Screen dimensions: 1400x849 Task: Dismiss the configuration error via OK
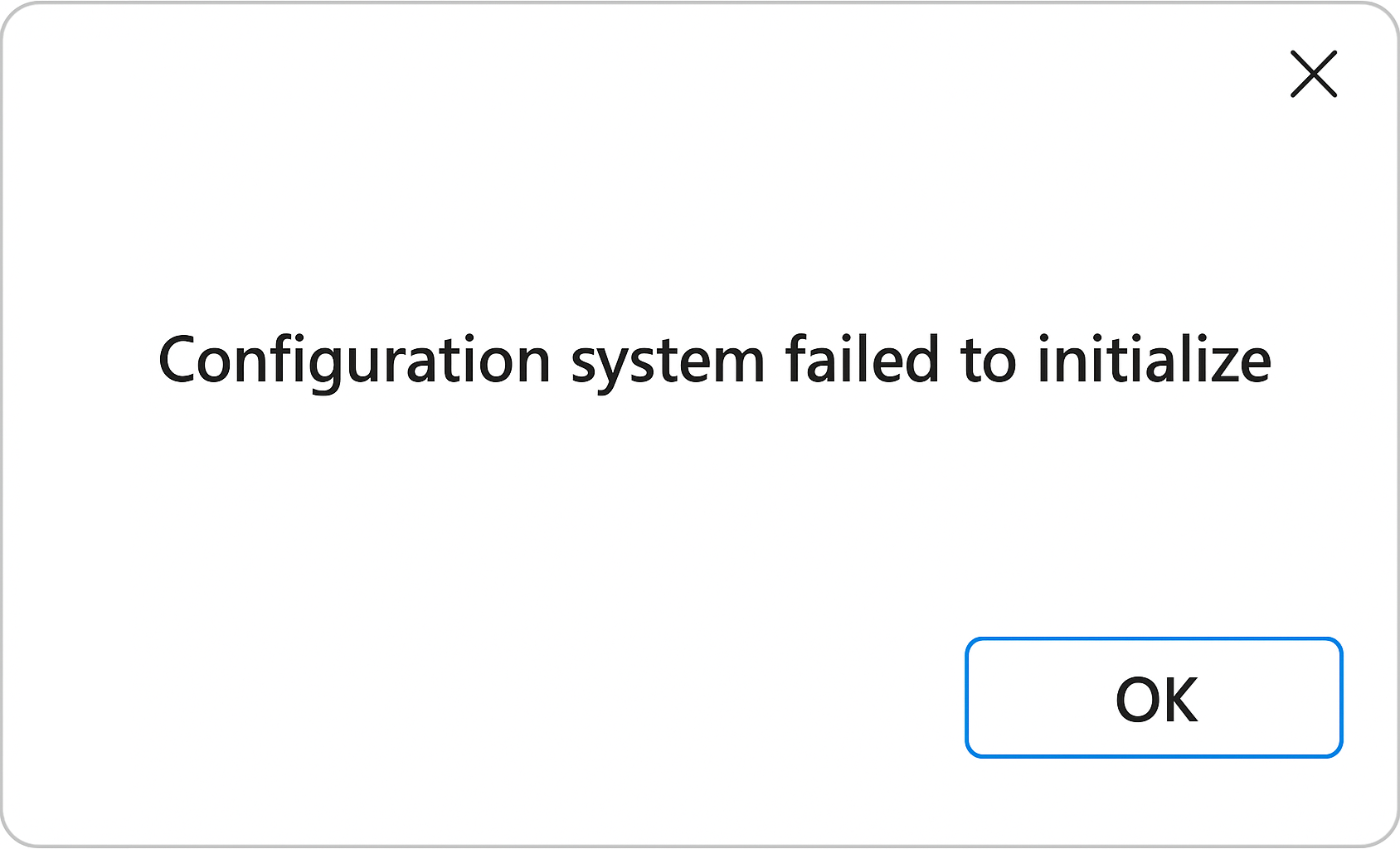pos(1154,697)
